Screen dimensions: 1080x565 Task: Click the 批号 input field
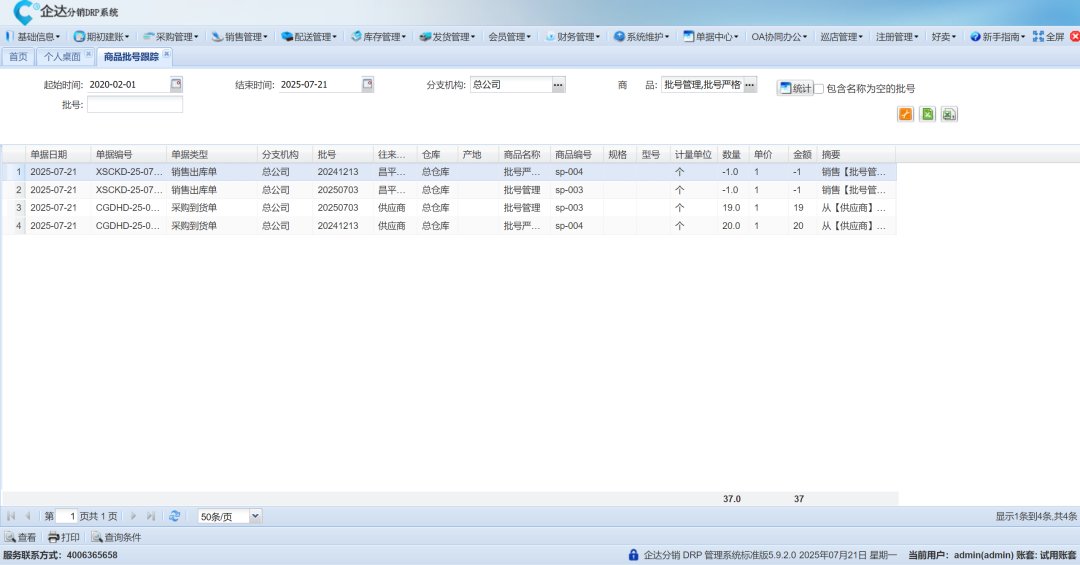click(135, 105)
